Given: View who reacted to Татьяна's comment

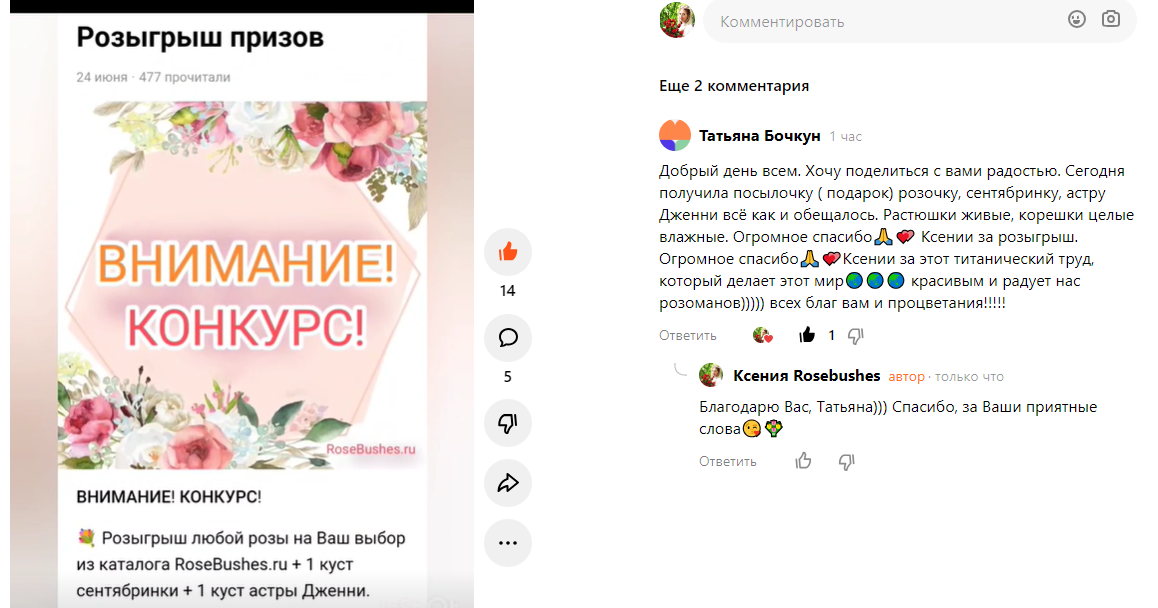Looking at the screenshot, I should pos(762,335).
